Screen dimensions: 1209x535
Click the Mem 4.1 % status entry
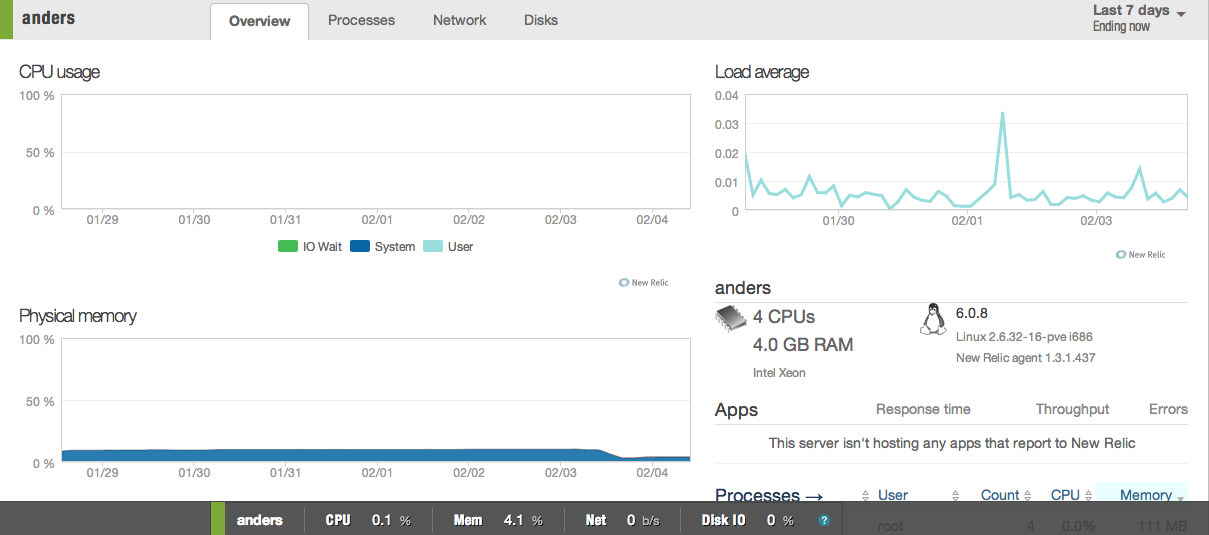pyautogui.click(x=498, y=520)
